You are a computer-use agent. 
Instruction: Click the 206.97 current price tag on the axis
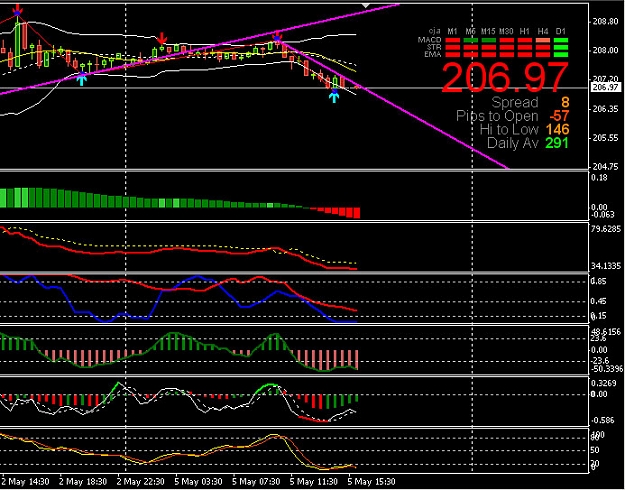point(605,87)
